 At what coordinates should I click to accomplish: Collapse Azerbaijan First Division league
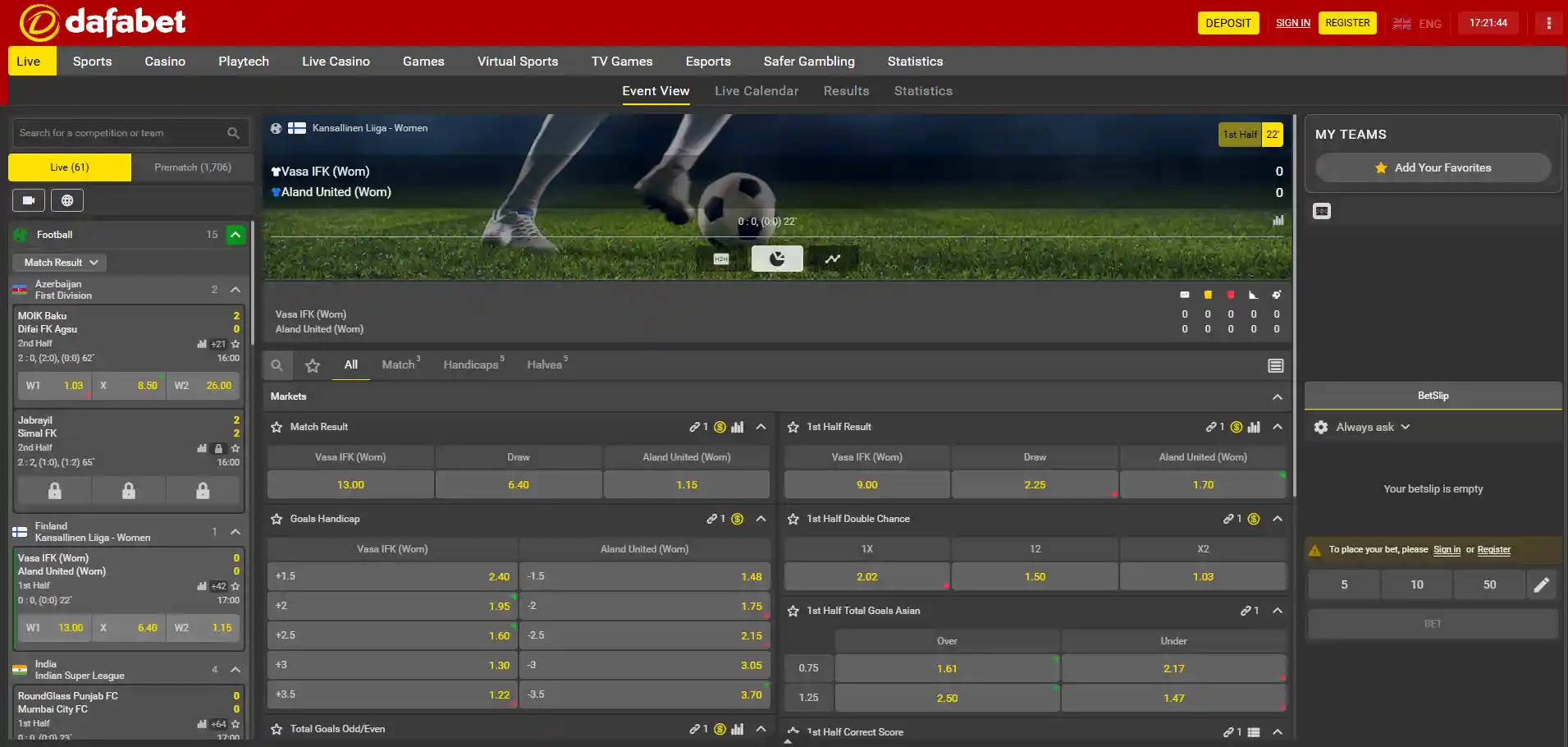pos(235,290)
